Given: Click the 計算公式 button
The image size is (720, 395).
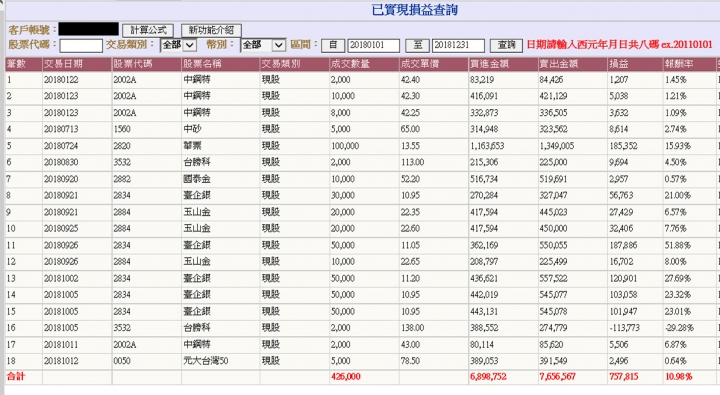Looking at the screenshot, I should pos(148,30).
